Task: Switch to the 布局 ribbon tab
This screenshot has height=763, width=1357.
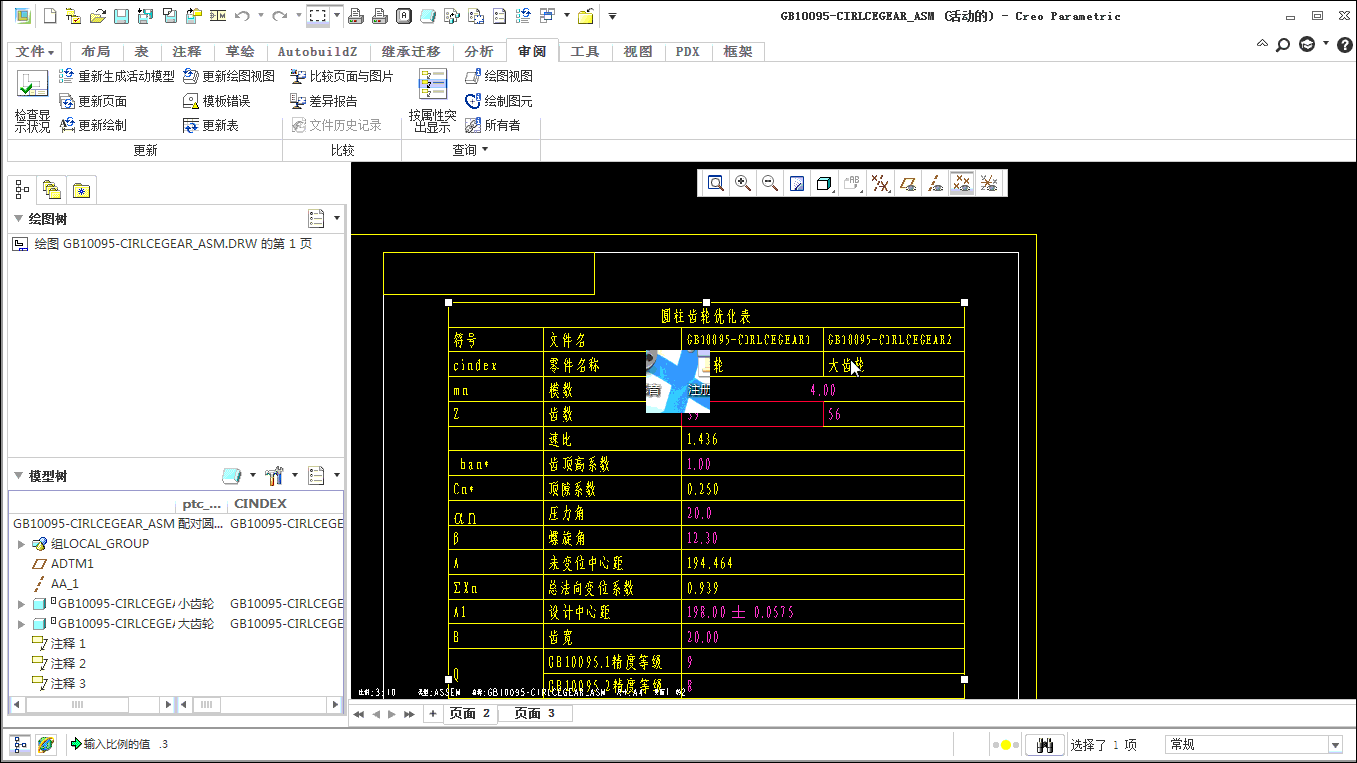Action: pos(96,52)
